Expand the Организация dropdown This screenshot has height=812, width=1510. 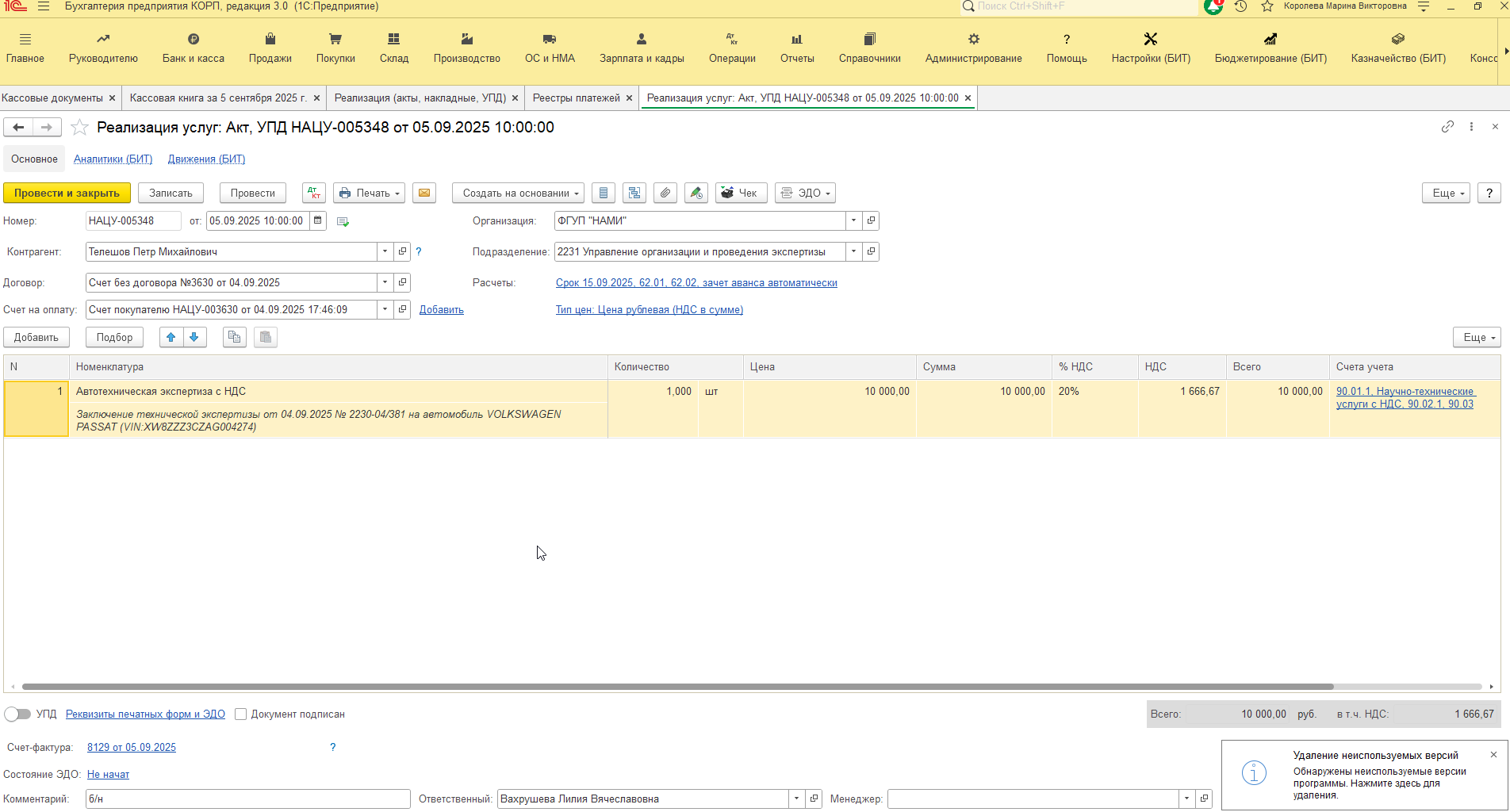pos(853,220)
